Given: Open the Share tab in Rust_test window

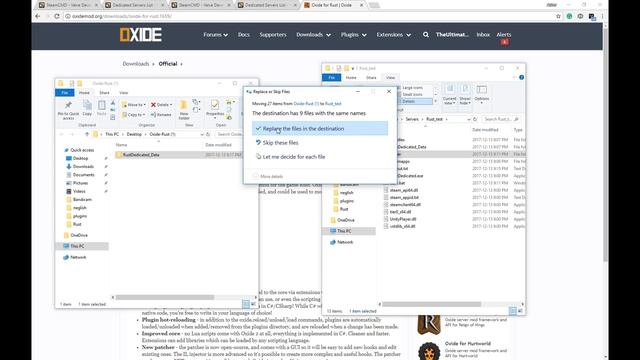Looking at the screenshot, I should click(x=371, y=78).
